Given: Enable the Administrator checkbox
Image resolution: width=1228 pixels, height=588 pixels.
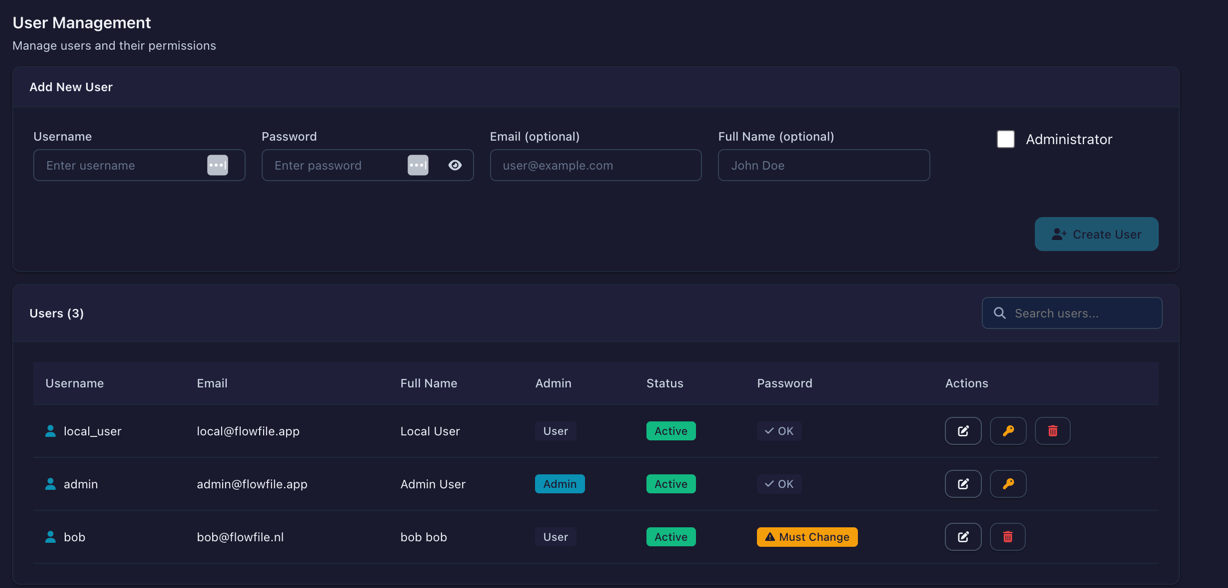Looking at the screenshot, I should click(1005, 139).
